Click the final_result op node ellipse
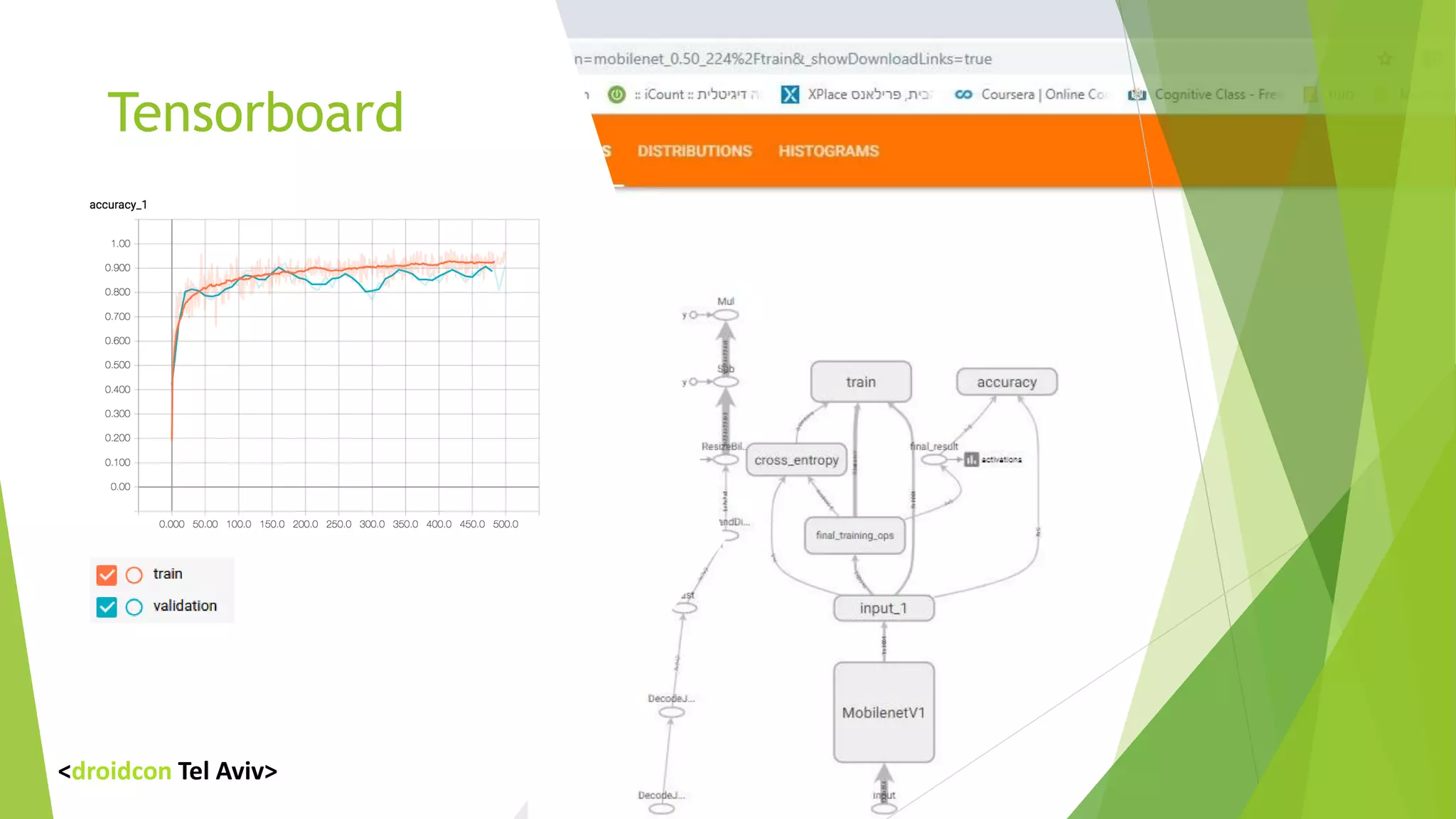Viewport: 1456px width, 819px height. tap(933, 460)
